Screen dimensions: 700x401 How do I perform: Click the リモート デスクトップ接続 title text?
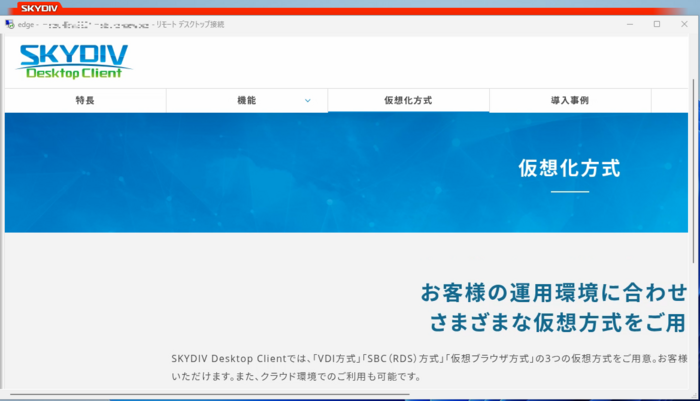190,24
